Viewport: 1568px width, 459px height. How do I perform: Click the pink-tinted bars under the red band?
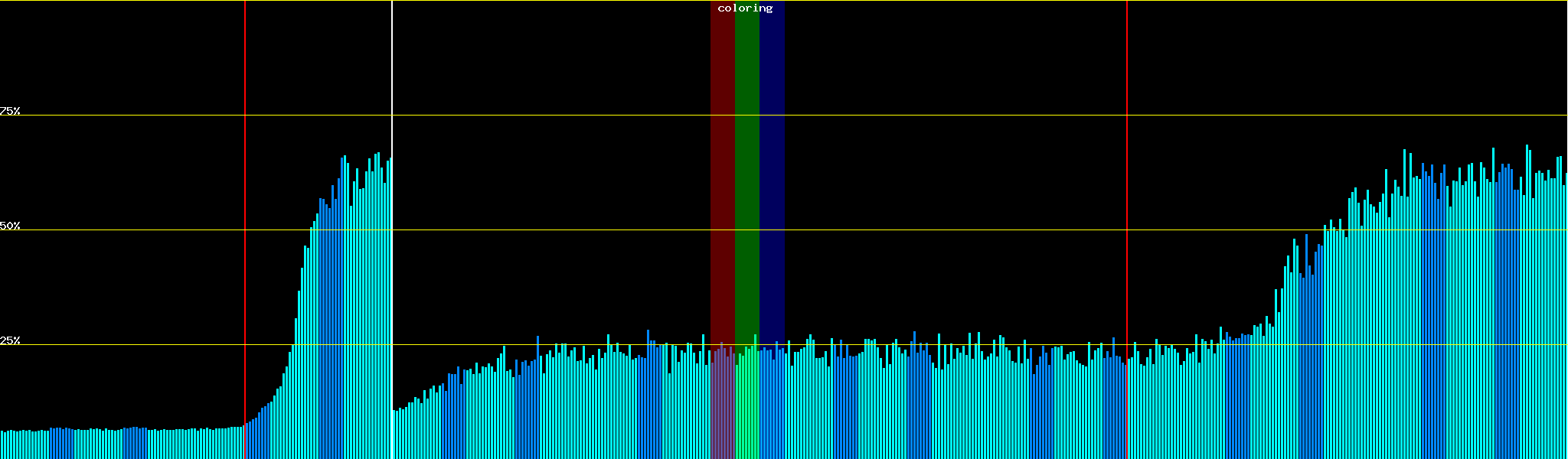click(x=722, y=405)
